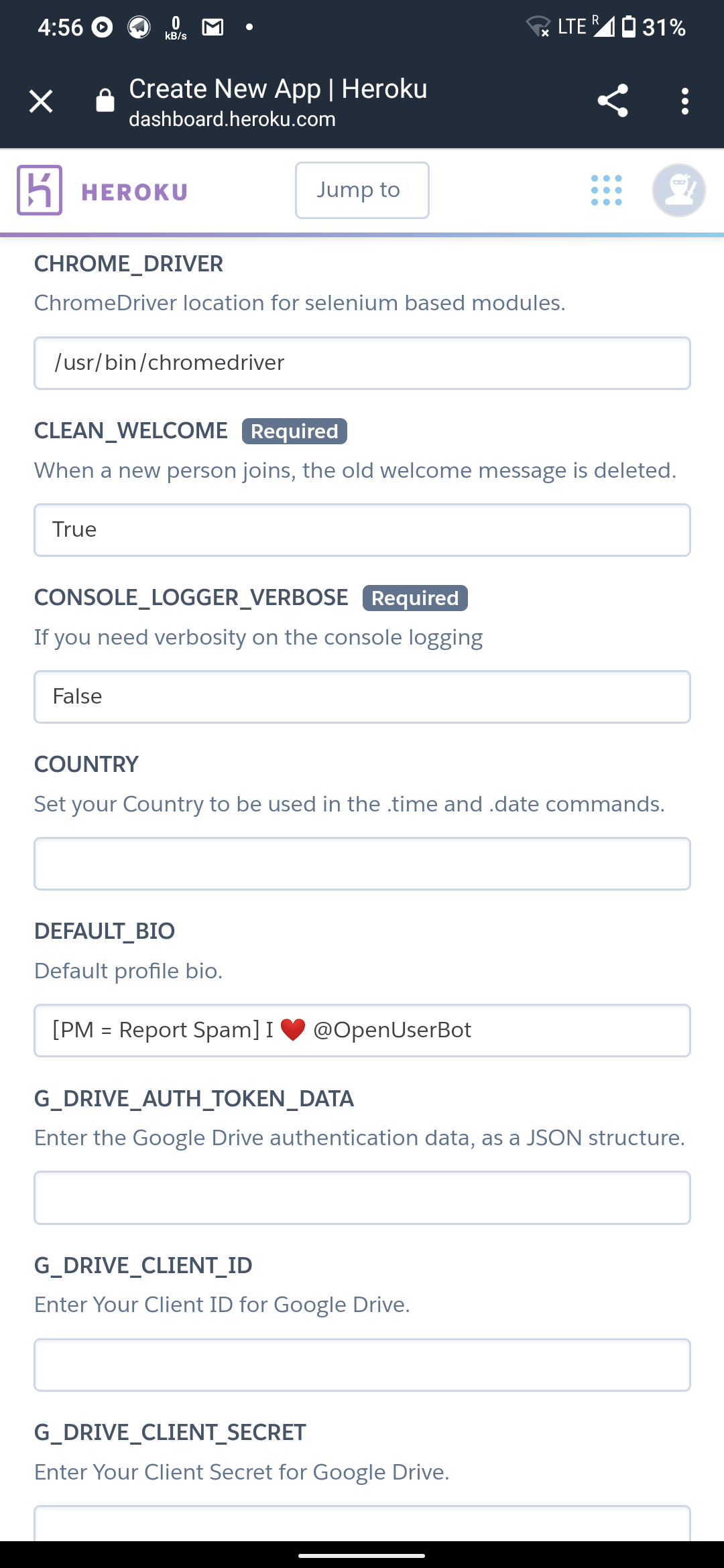Viewport: 724px width, 1568px height.
Task: Click the CLEAN_WELCOME value field
Action: pyautogui.click(x=362, y=530)
